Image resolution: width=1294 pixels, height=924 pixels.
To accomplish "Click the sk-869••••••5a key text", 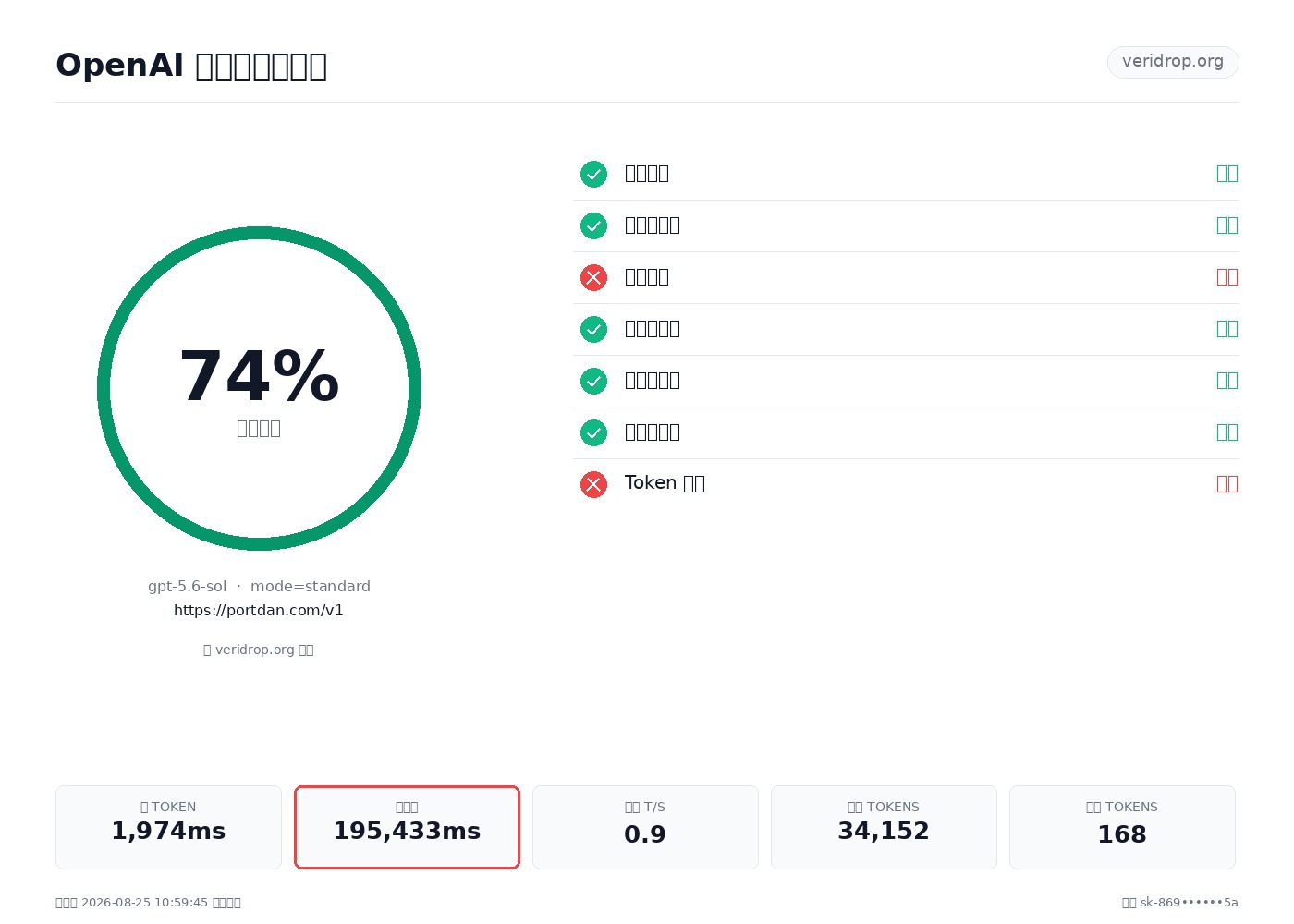I will [1189, 903].
